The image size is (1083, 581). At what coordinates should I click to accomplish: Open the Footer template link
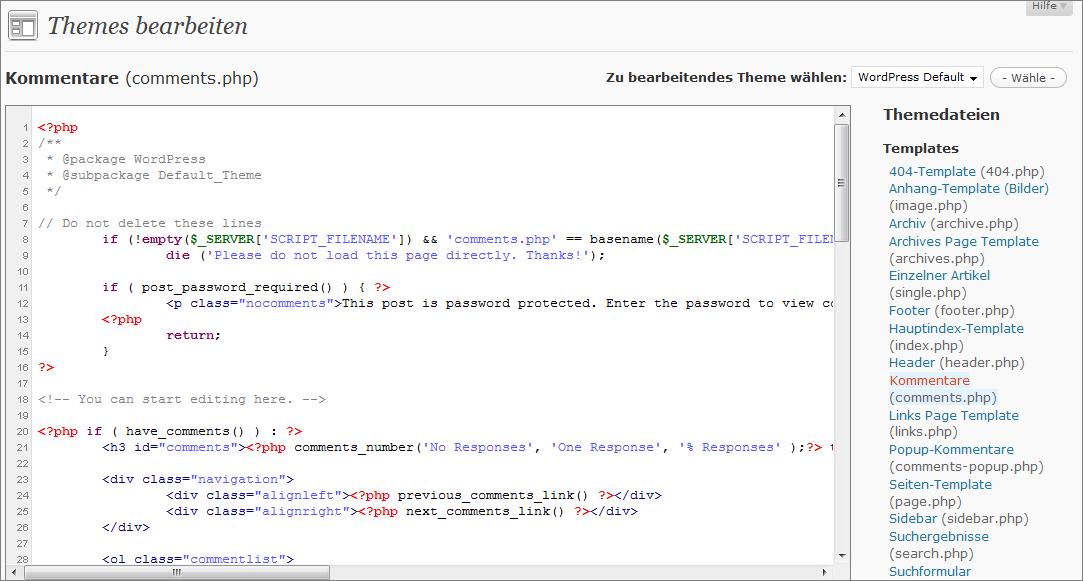(909, 310)
